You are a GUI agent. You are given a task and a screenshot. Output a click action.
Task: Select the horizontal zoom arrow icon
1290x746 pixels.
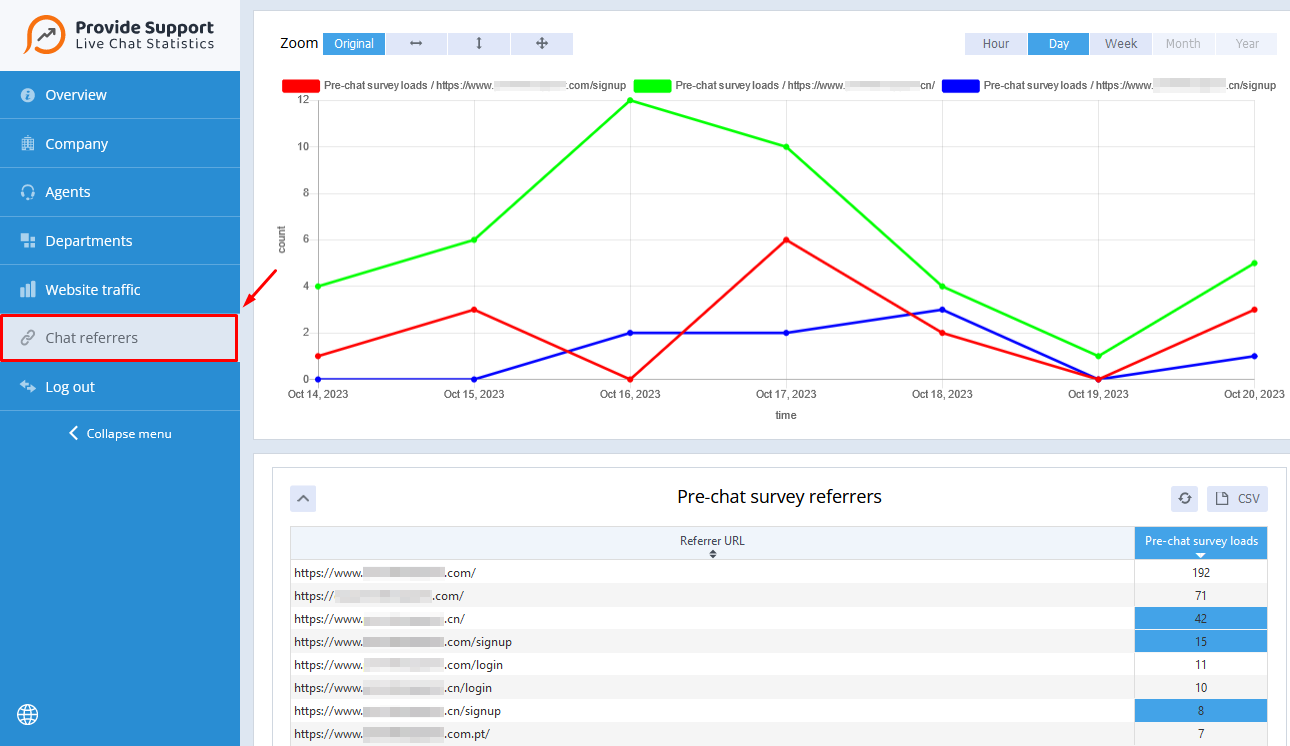click(415, 43)
